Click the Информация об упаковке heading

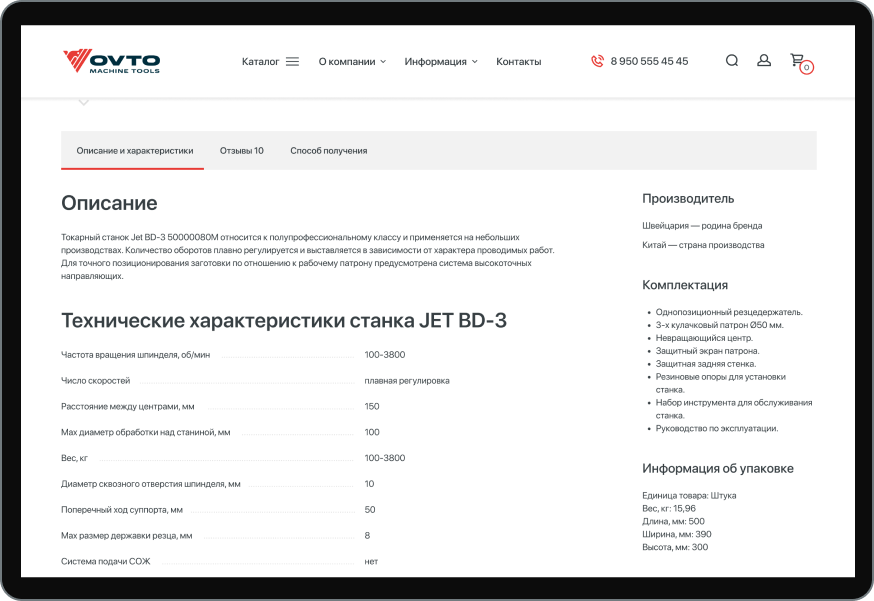(x=718, y=468)
